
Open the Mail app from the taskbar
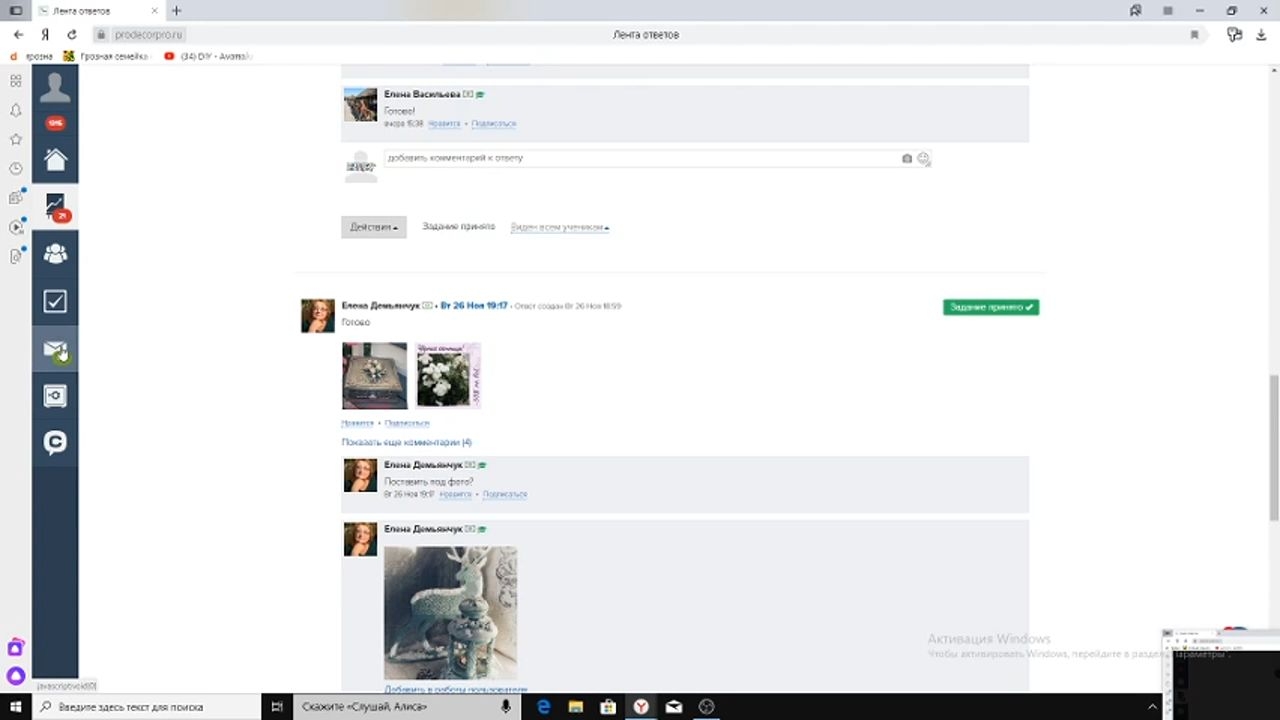pyautogui.click(x=674, y=707)
